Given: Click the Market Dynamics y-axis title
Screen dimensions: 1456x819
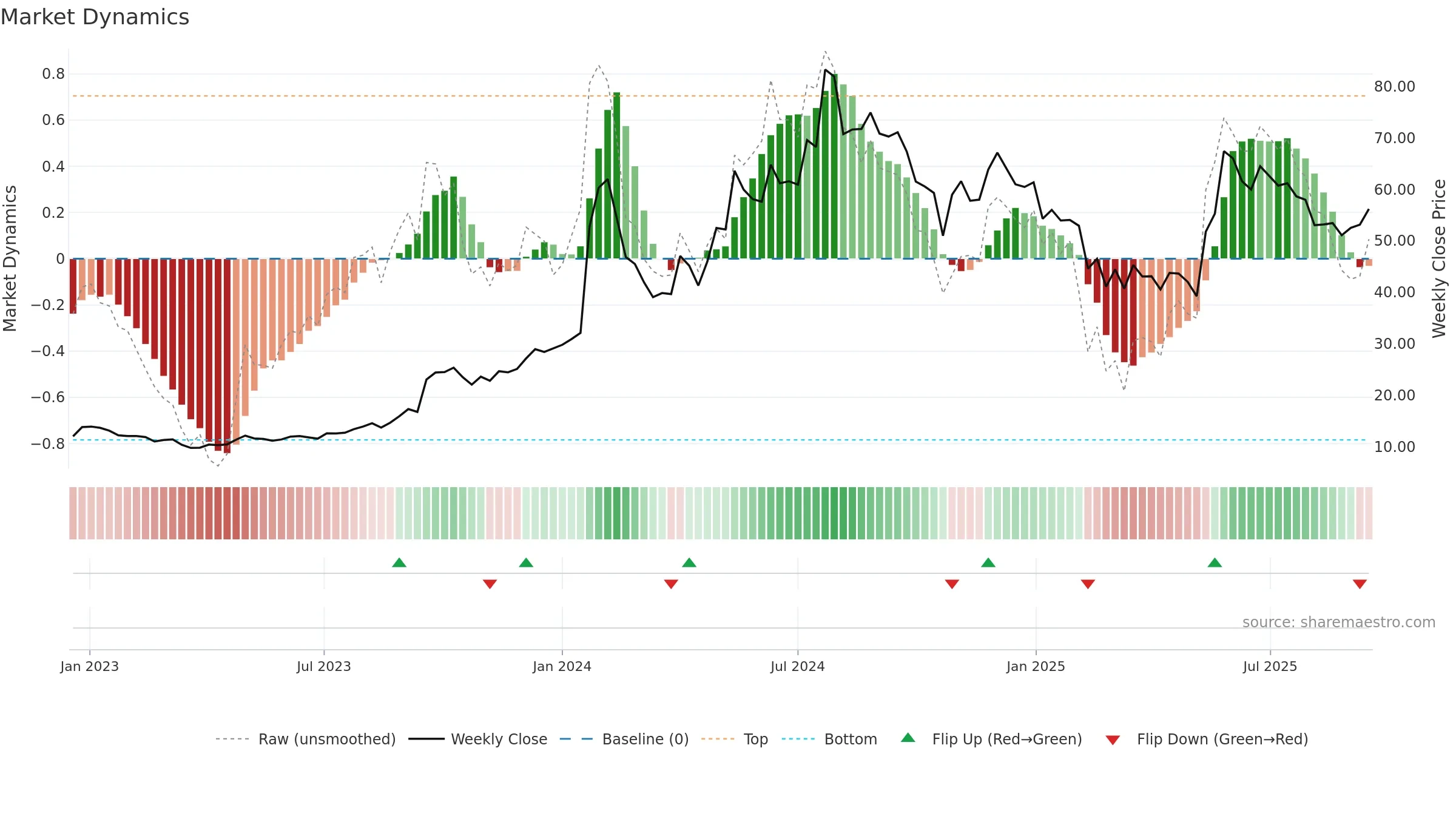Looking at the screenshot, I should point(10,258).
